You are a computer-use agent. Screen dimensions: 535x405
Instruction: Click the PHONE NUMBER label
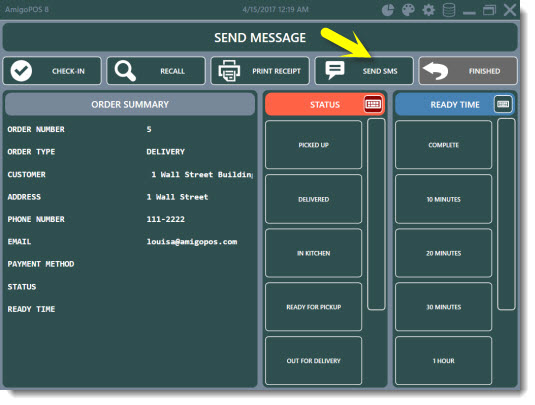pyautogui.click(x=36, y=219)
